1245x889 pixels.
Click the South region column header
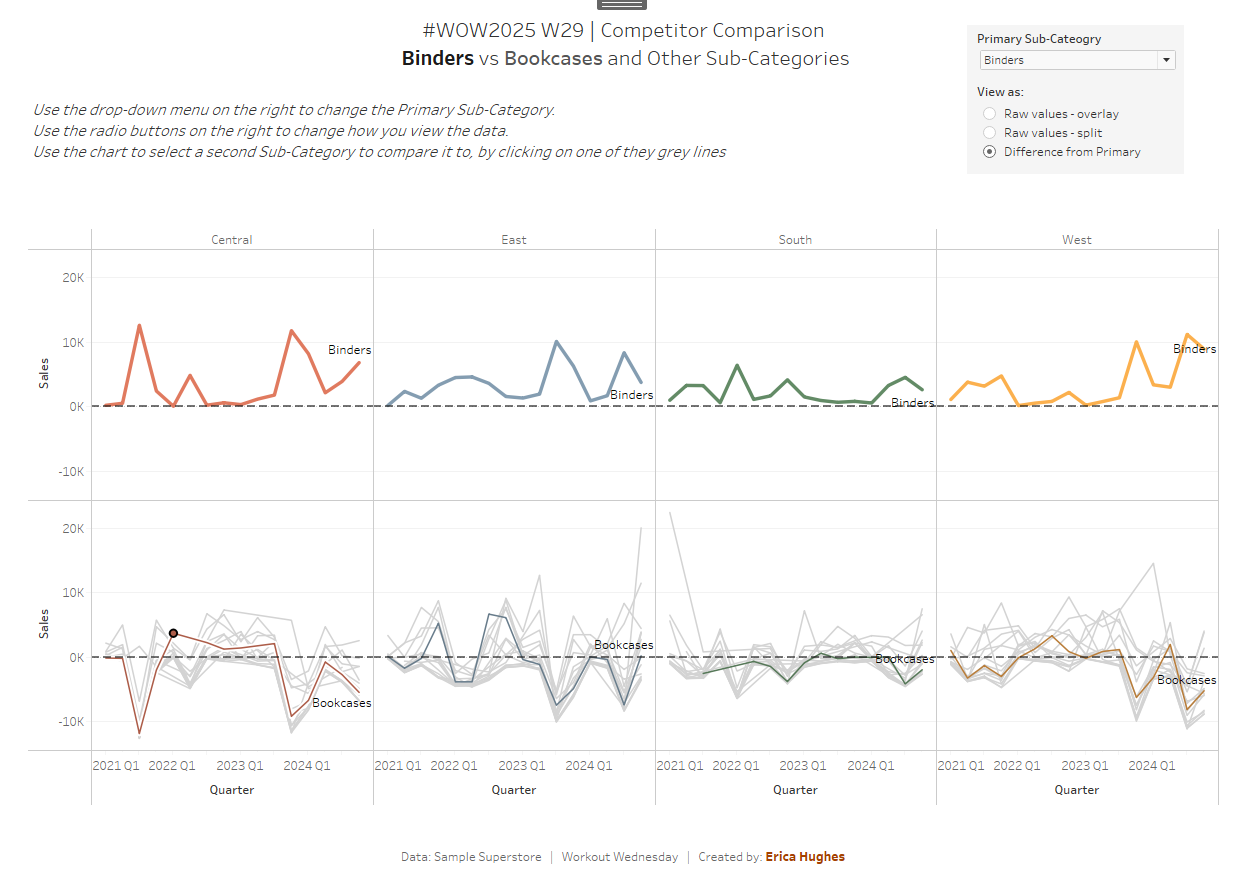tap(796, 240)
